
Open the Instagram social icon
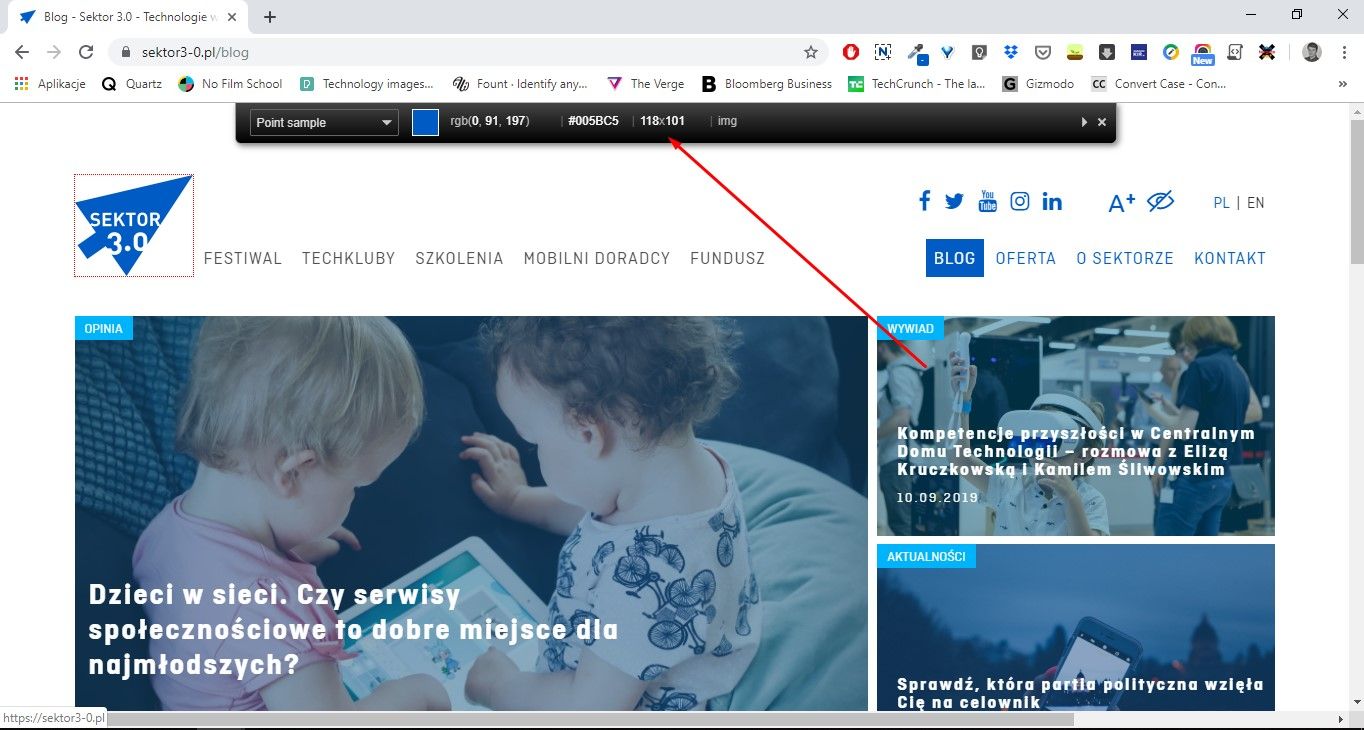1019,201
